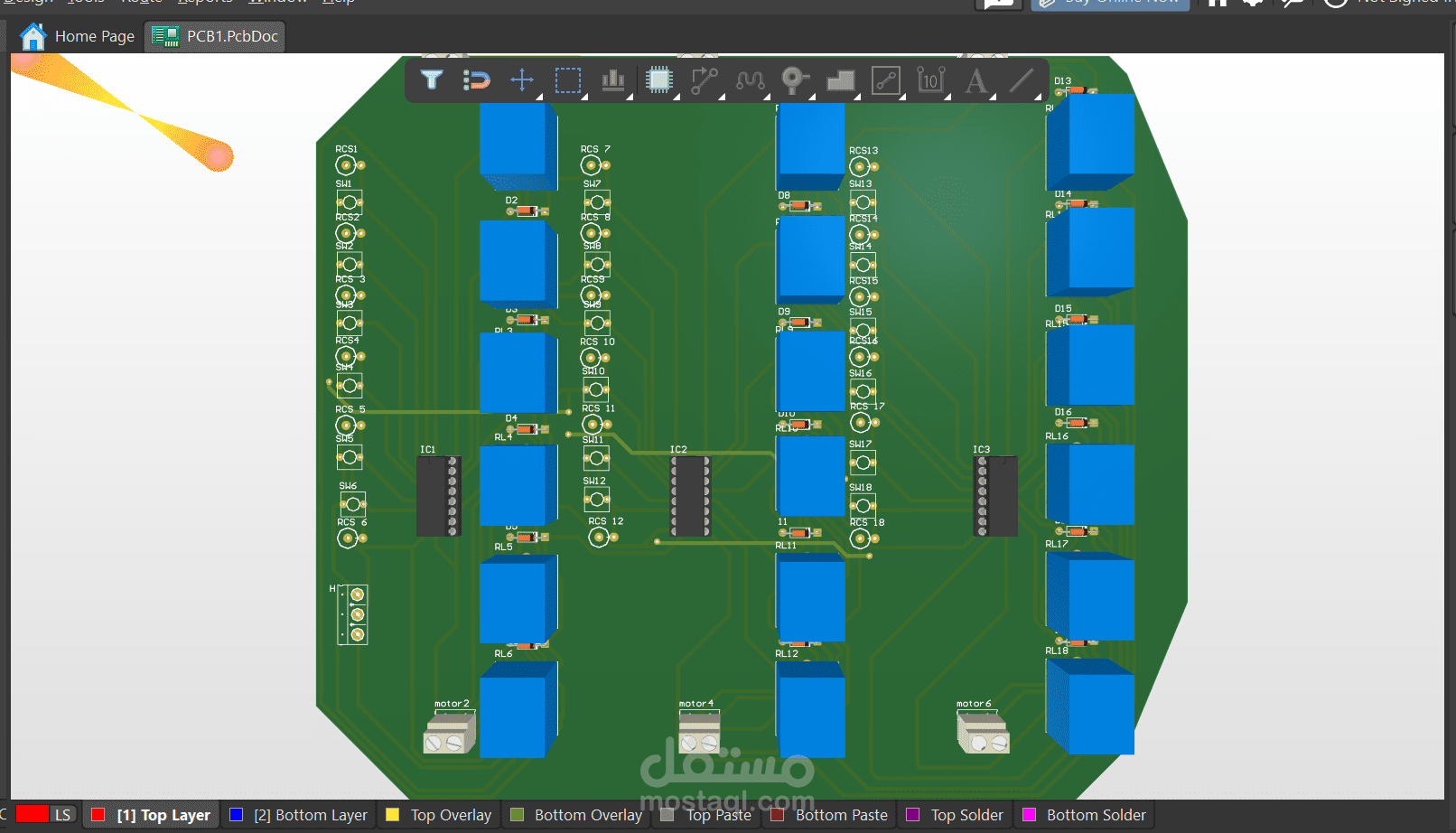Select the track length tuning tool
1456x833 pixels.
[750, 80]
